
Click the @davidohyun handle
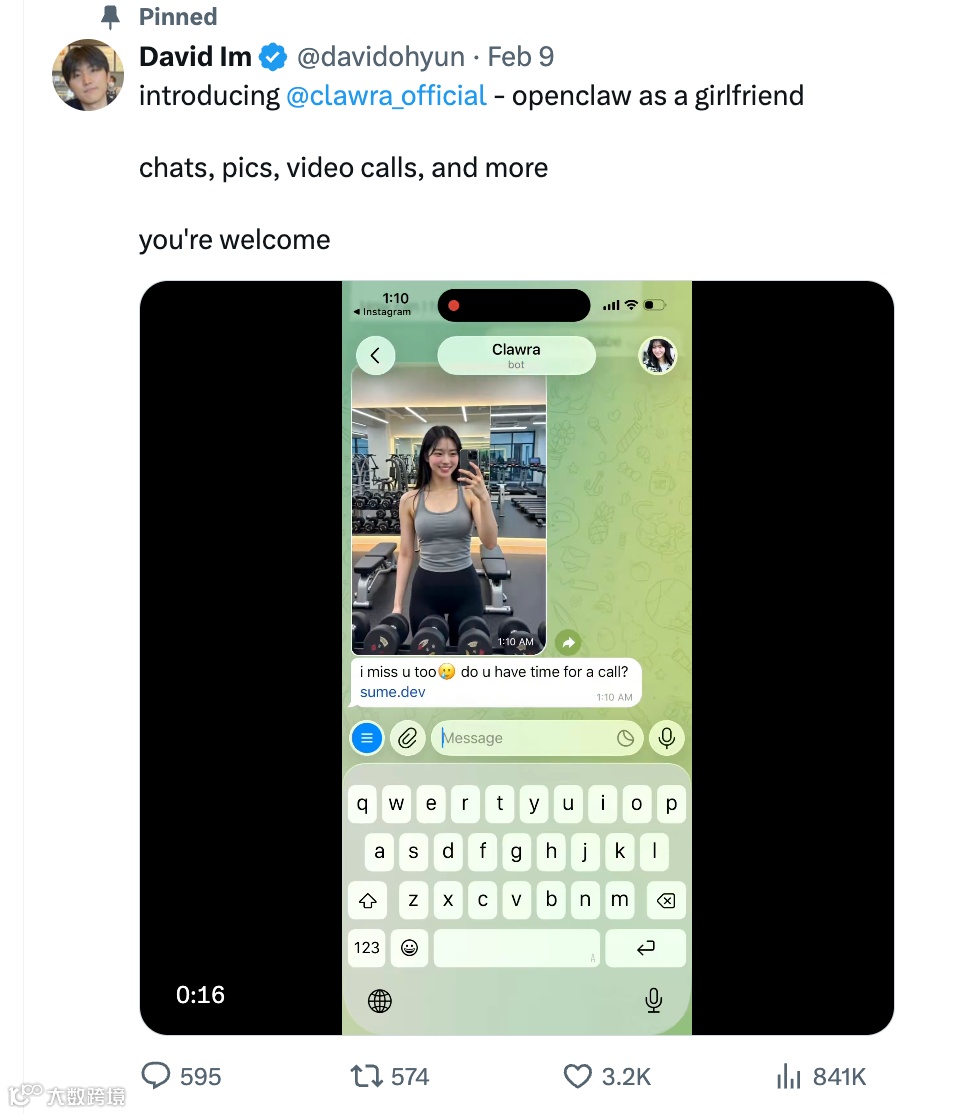381,57
